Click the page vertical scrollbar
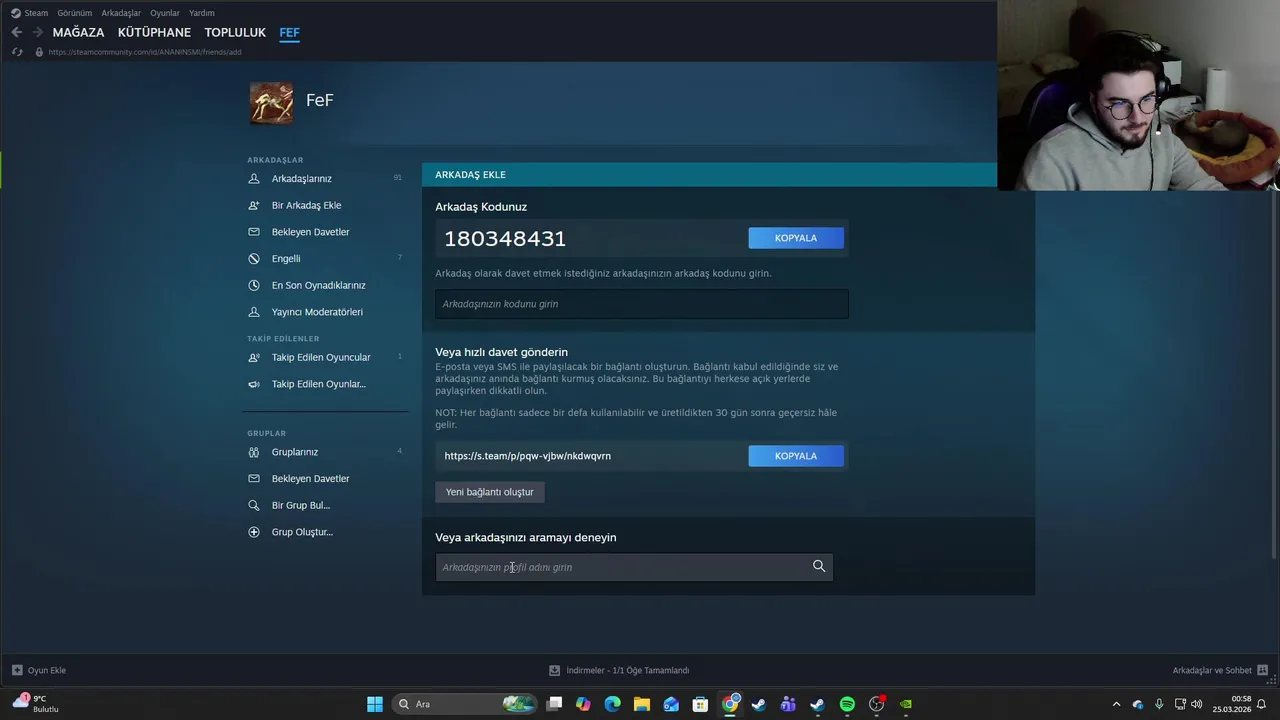 1273,376
